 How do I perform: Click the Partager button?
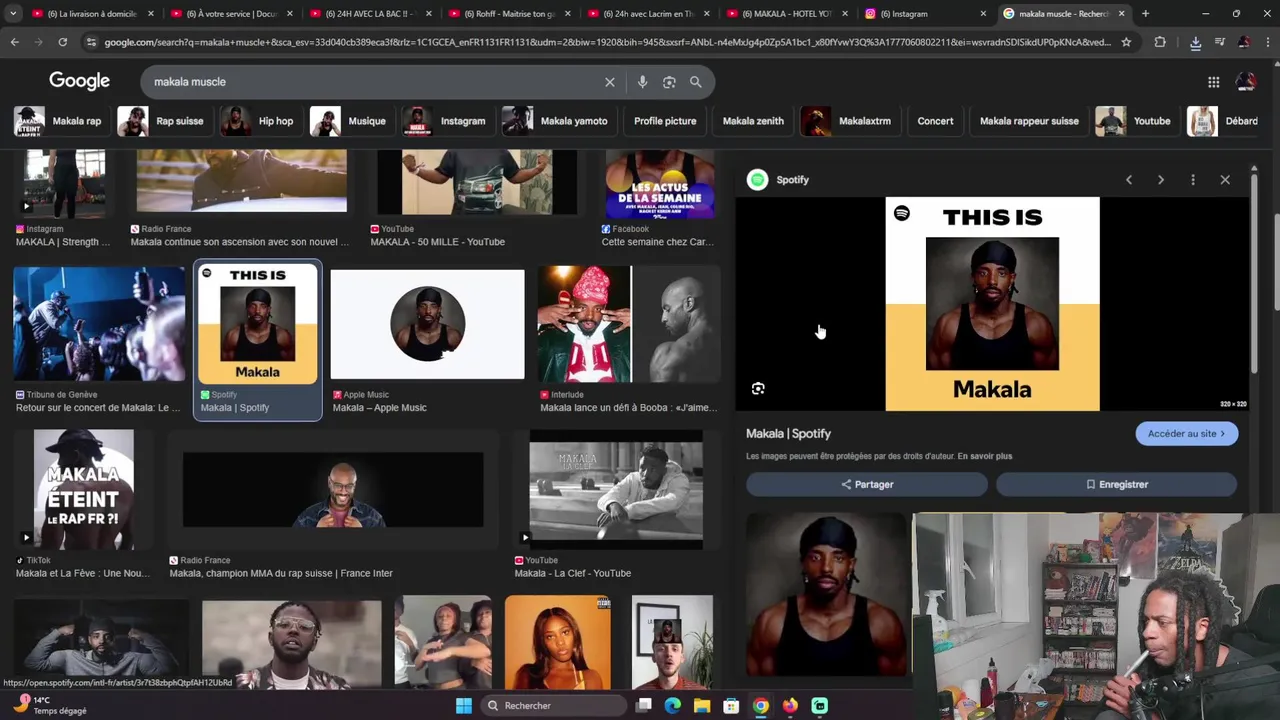click(867, 485)
